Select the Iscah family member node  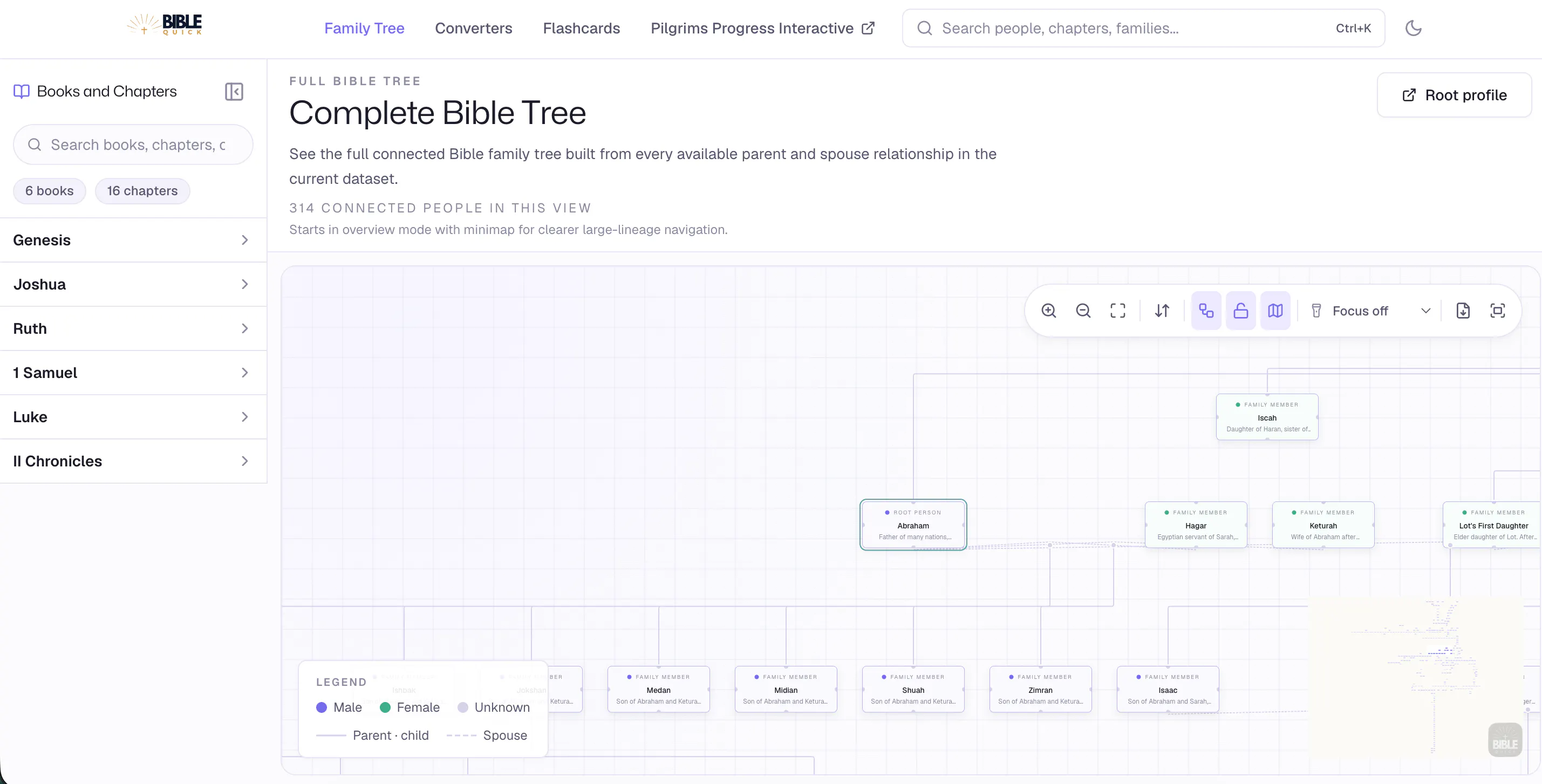(x=1267, y=417)
